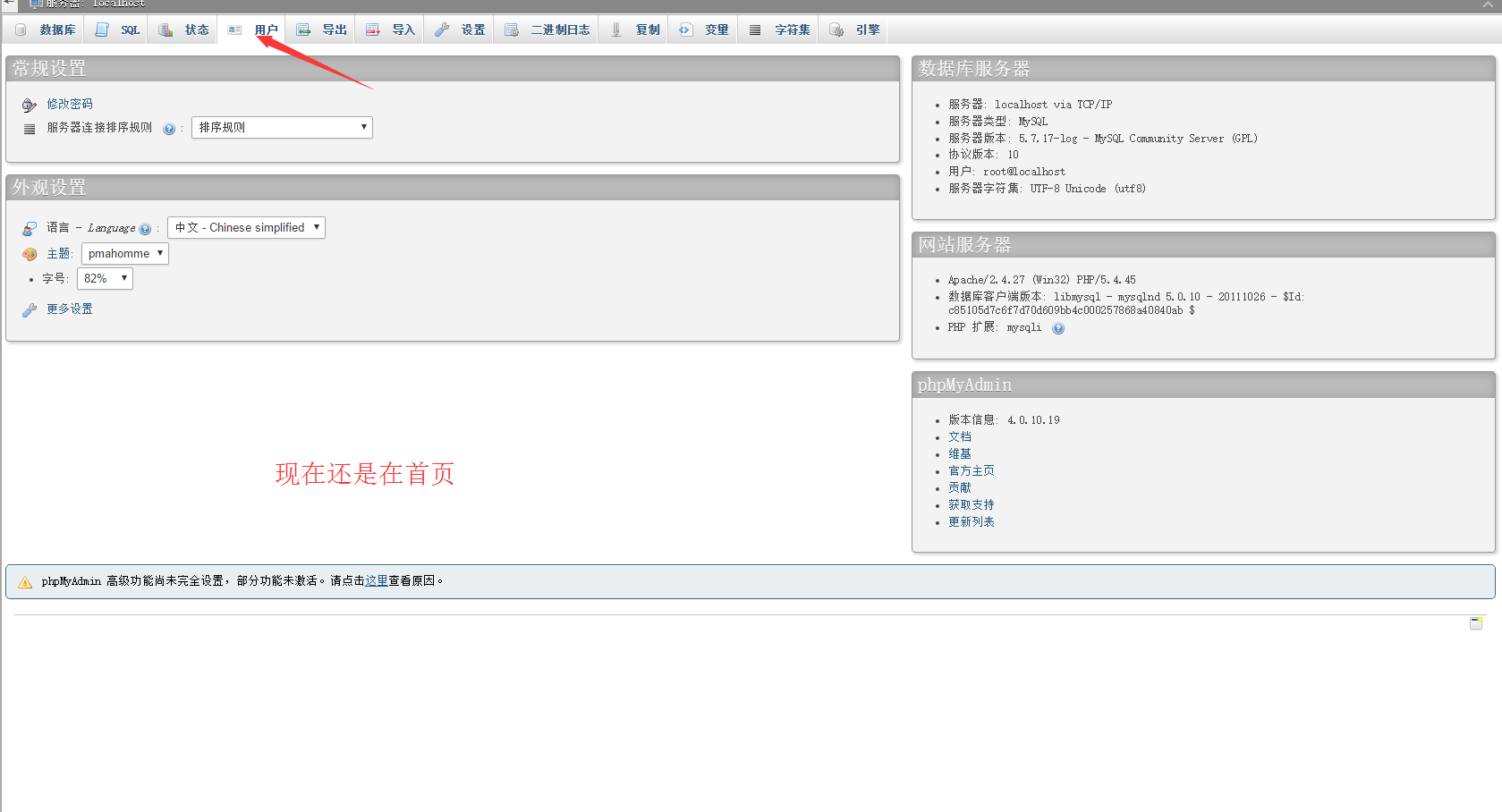
Task: Click Apache/2.4.27 (Win32) PHP/5.4.45 text
Action: [x=1042, y=280]
